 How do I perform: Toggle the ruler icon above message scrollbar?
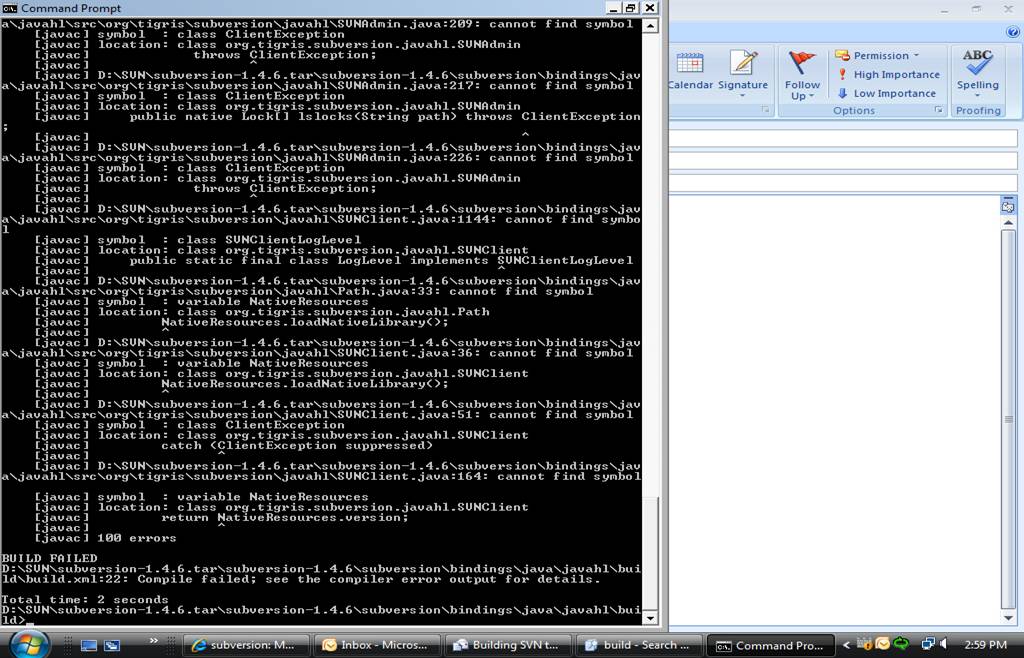point(1008,205)
